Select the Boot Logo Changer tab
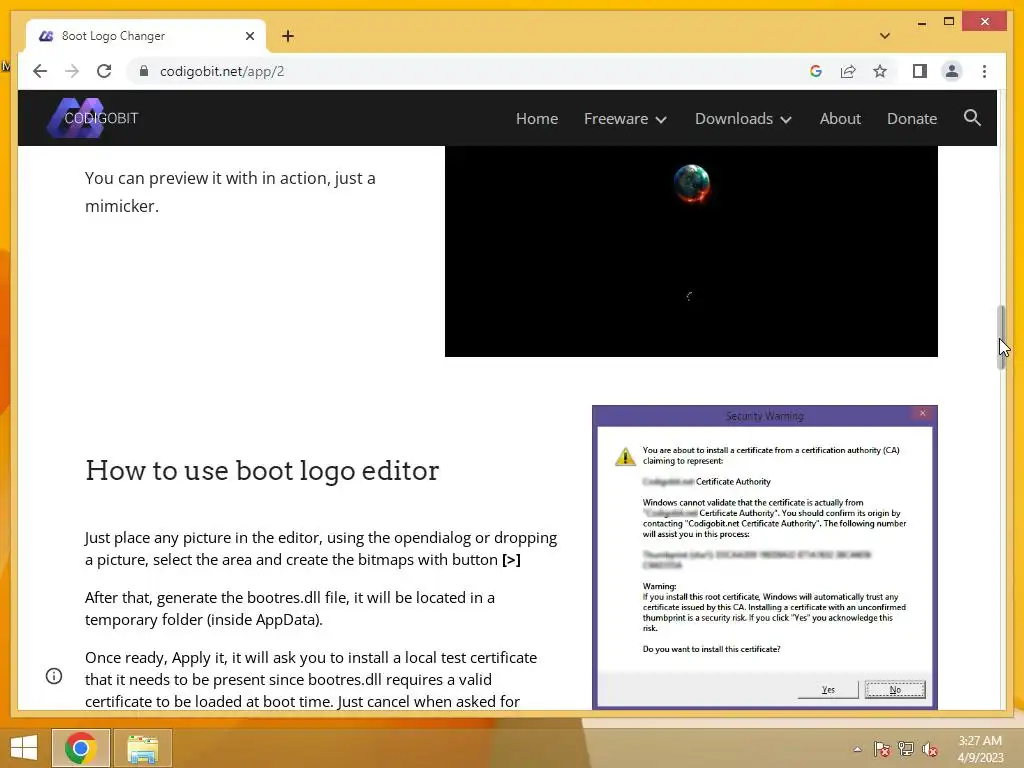The height and width of the screenshot is (768, 1024). tap(145, 36)
